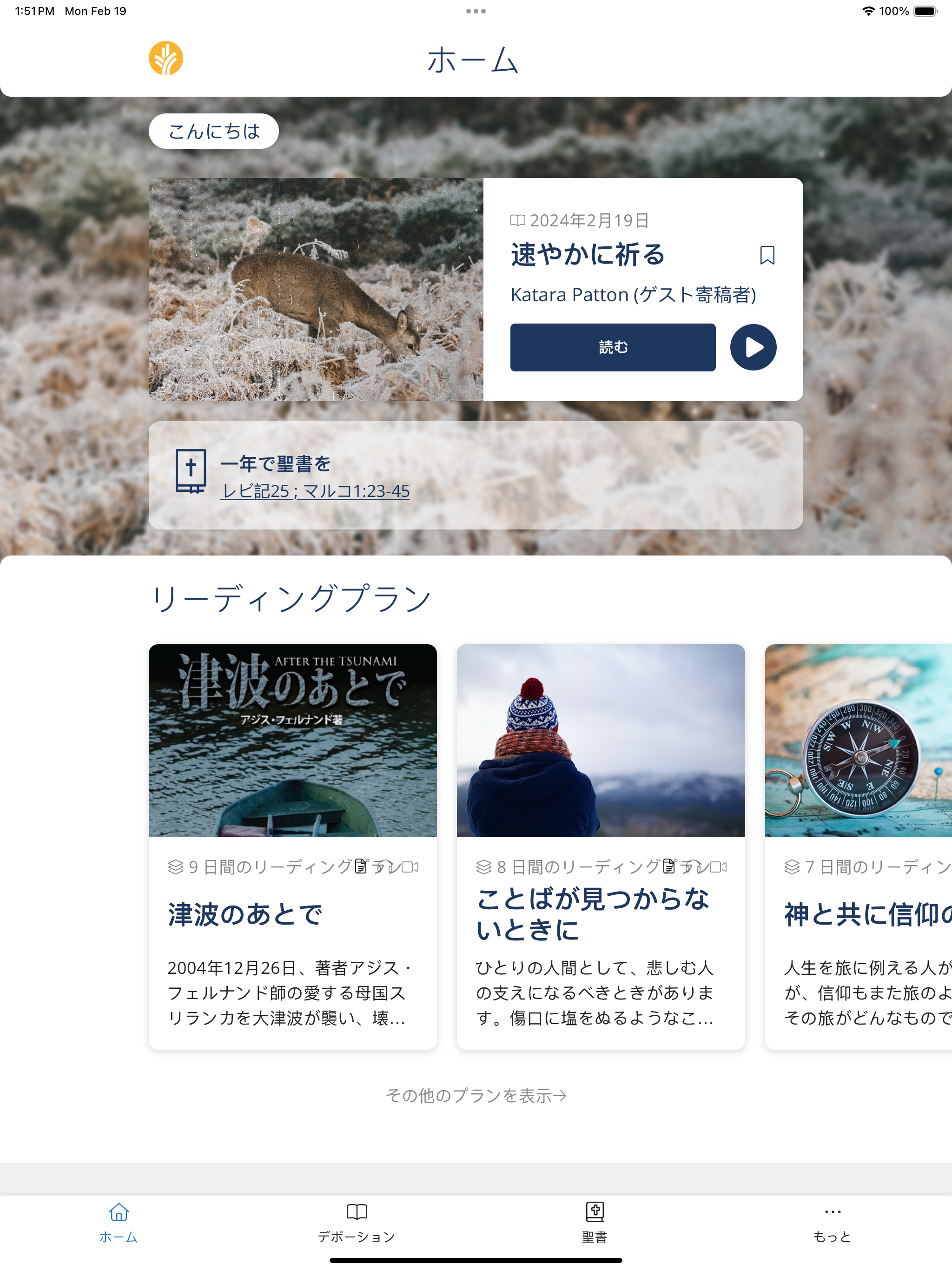Tap the three-dot multitasking indicator at top
The height and width of the screenshot is (1270, 952).
(x=476, y=11)
